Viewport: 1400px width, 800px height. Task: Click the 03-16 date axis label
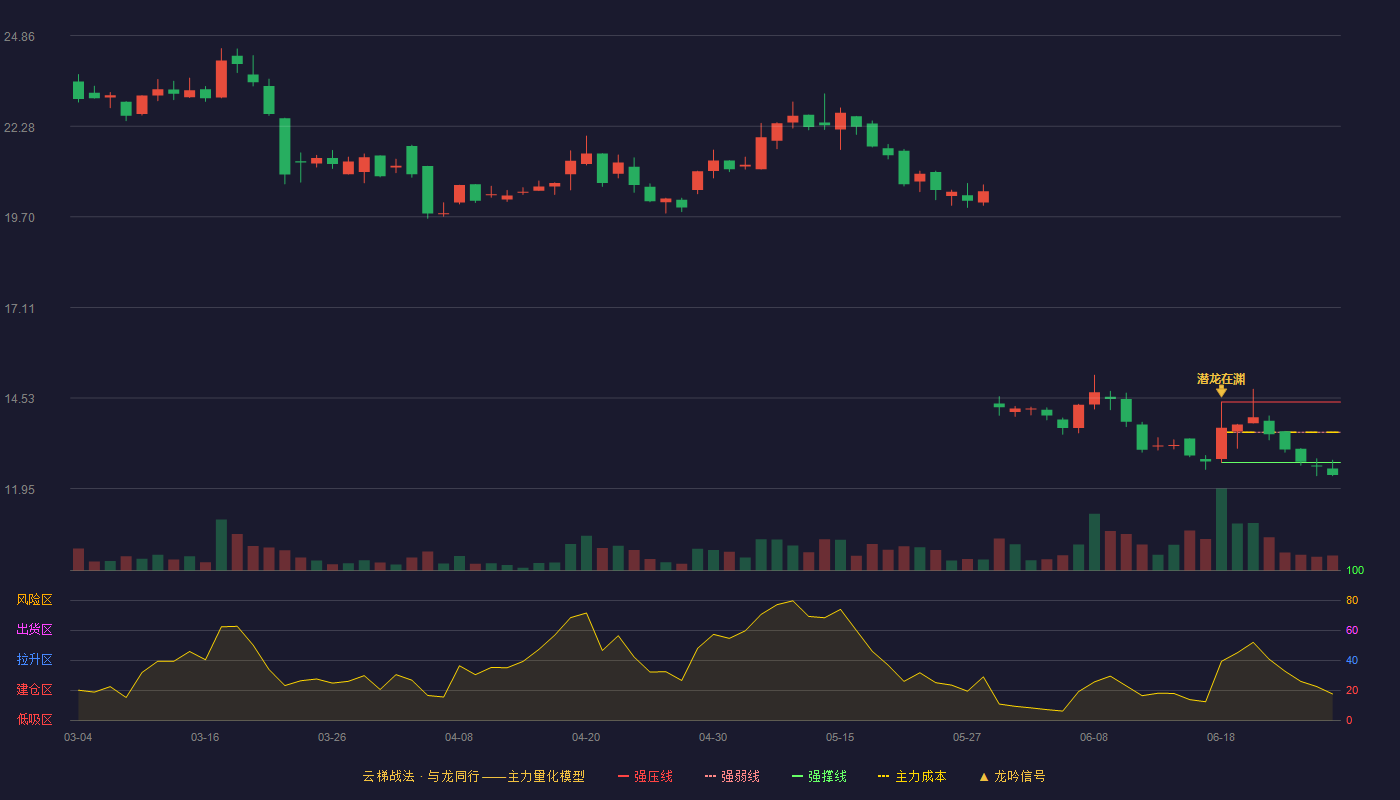tap(205, 737)
